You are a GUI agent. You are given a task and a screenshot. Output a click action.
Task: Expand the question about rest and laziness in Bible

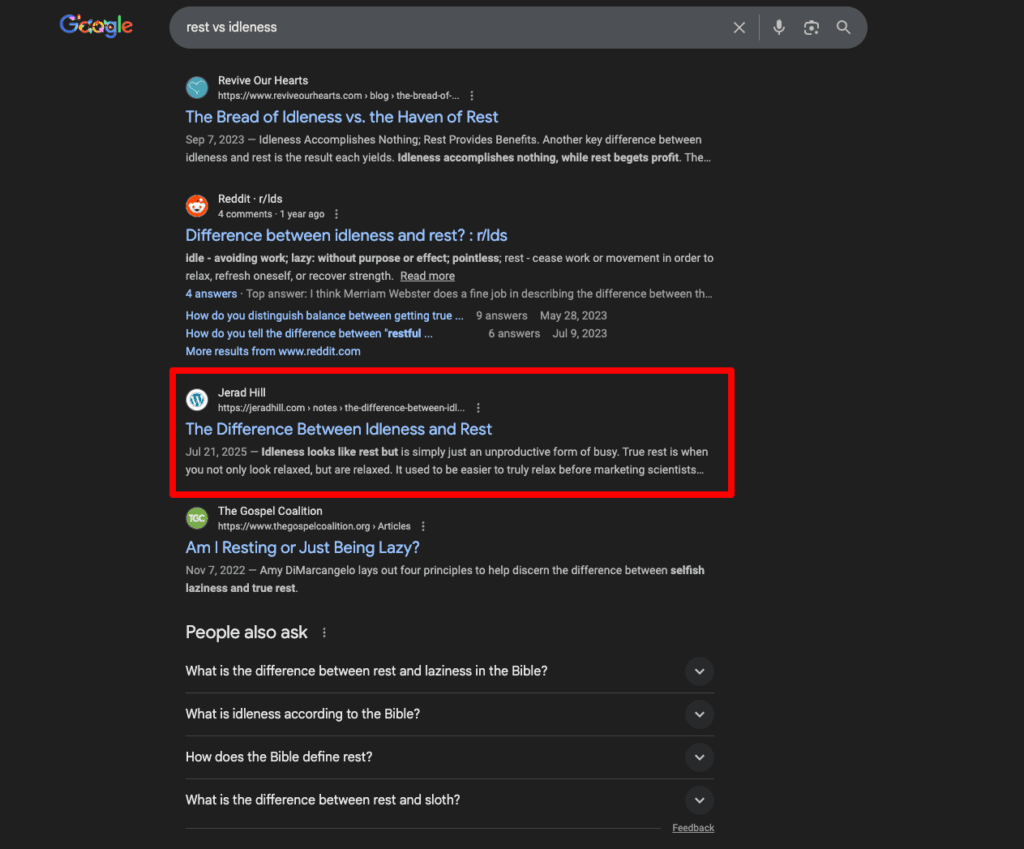pos(699,671)
